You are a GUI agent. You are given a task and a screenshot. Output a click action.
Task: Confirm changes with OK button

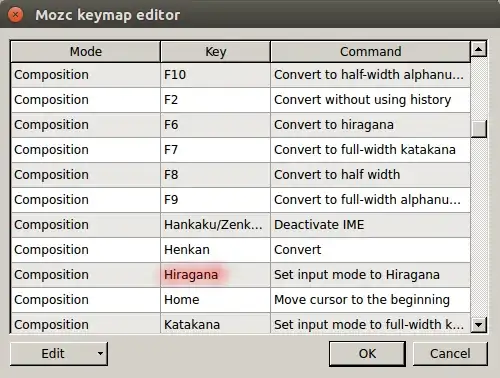click(367, 354)
